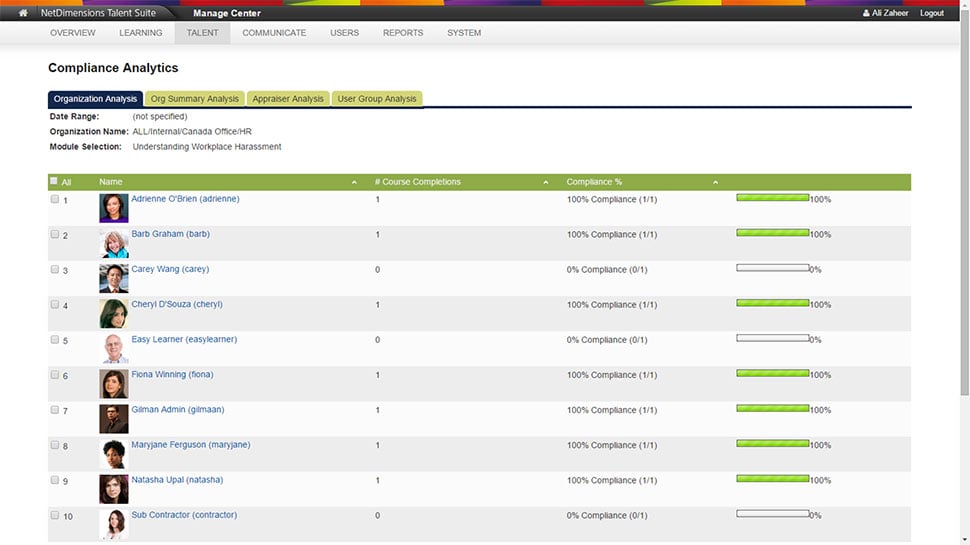Click 'ALL/Internal/Canada Office/HR' organization text
The height and width of the screenshot is (545, 970).
point(192,132)
